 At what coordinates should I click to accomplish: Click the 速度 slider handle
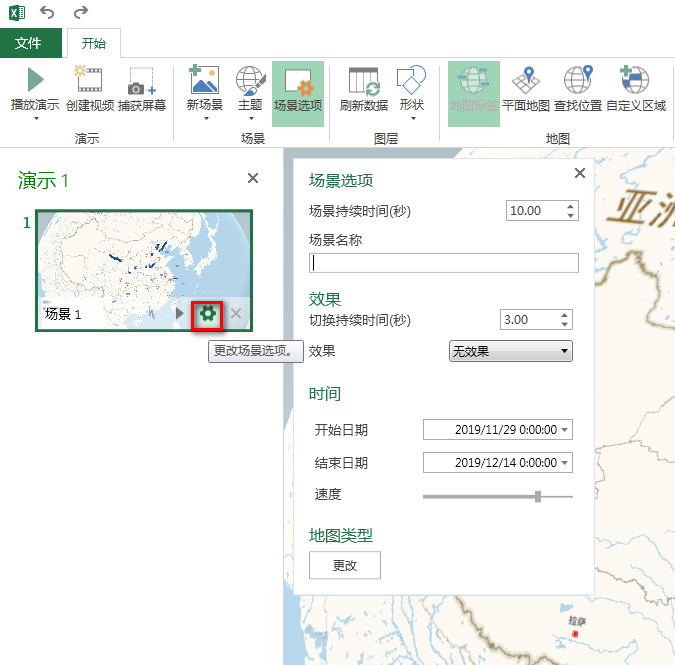(538, 496)
